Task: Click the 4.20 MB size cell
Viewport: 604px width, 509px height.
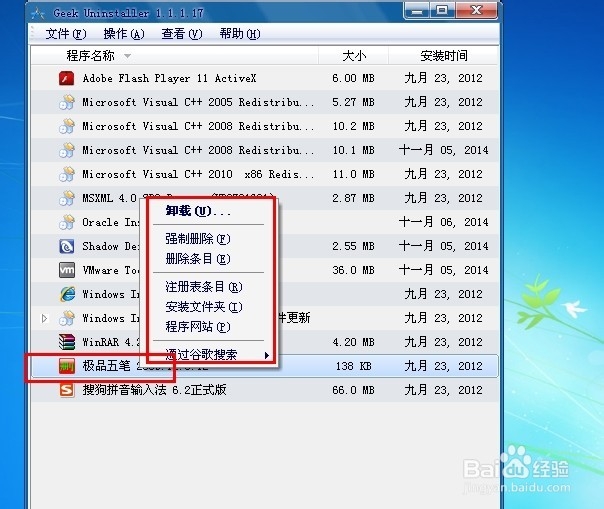Action: click(353, 342)
